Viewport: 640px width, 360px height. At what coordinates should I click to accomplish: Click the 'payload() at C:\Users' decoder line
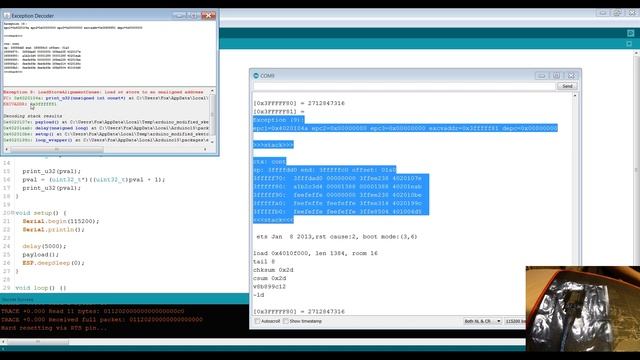[x=106, y=122]
